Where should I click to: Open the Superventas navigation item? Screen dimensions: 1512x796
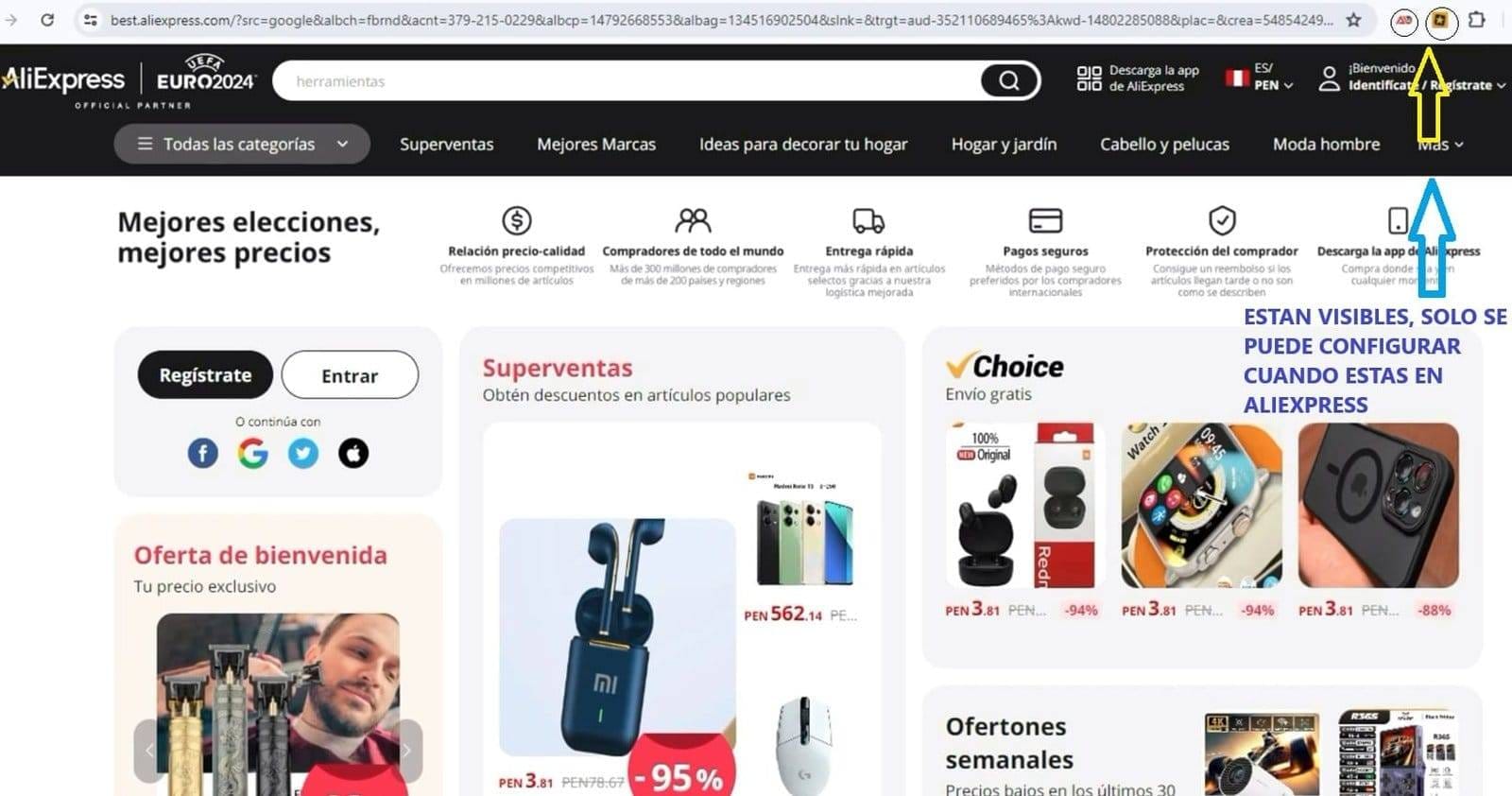point(446,145)
